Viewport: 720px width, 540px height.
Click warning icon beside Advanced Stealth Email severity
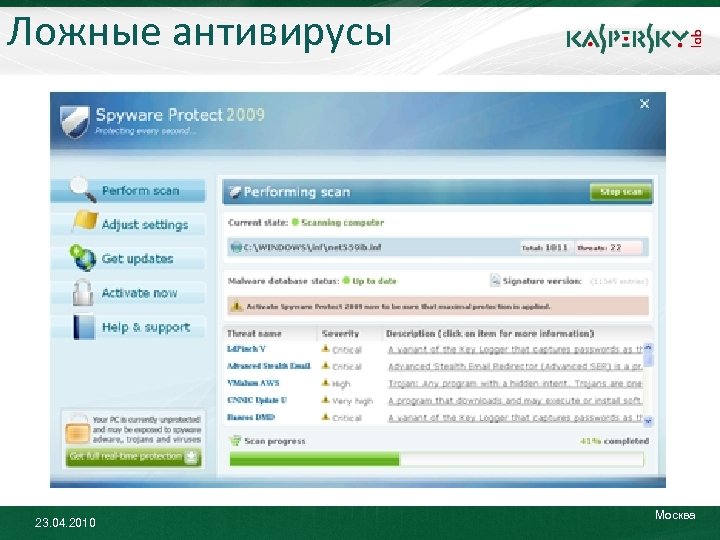[326, 366]
